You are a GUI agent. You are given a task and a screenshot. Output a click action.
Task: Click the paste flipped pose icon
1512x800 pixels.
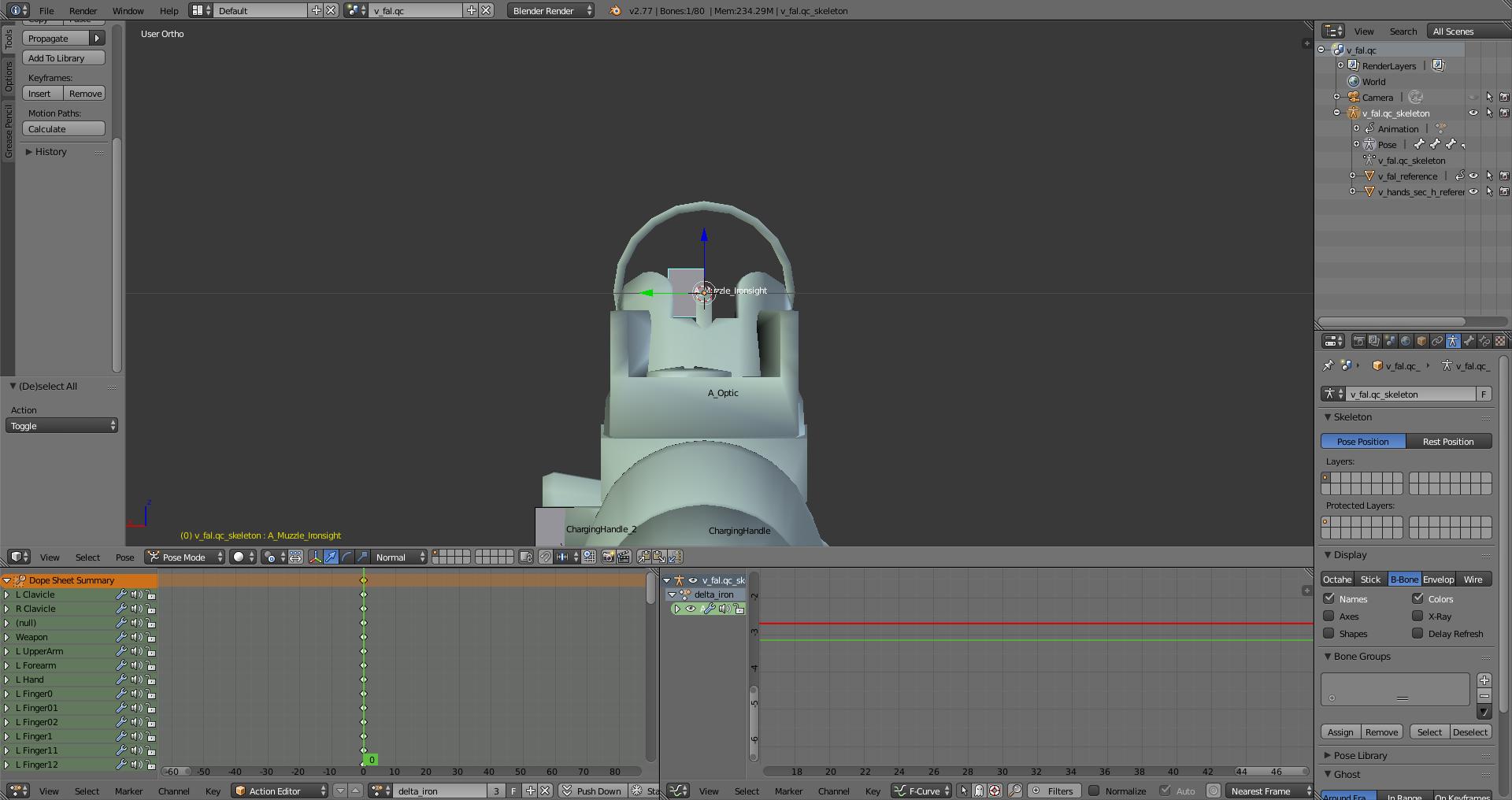(x=675, y=557)
